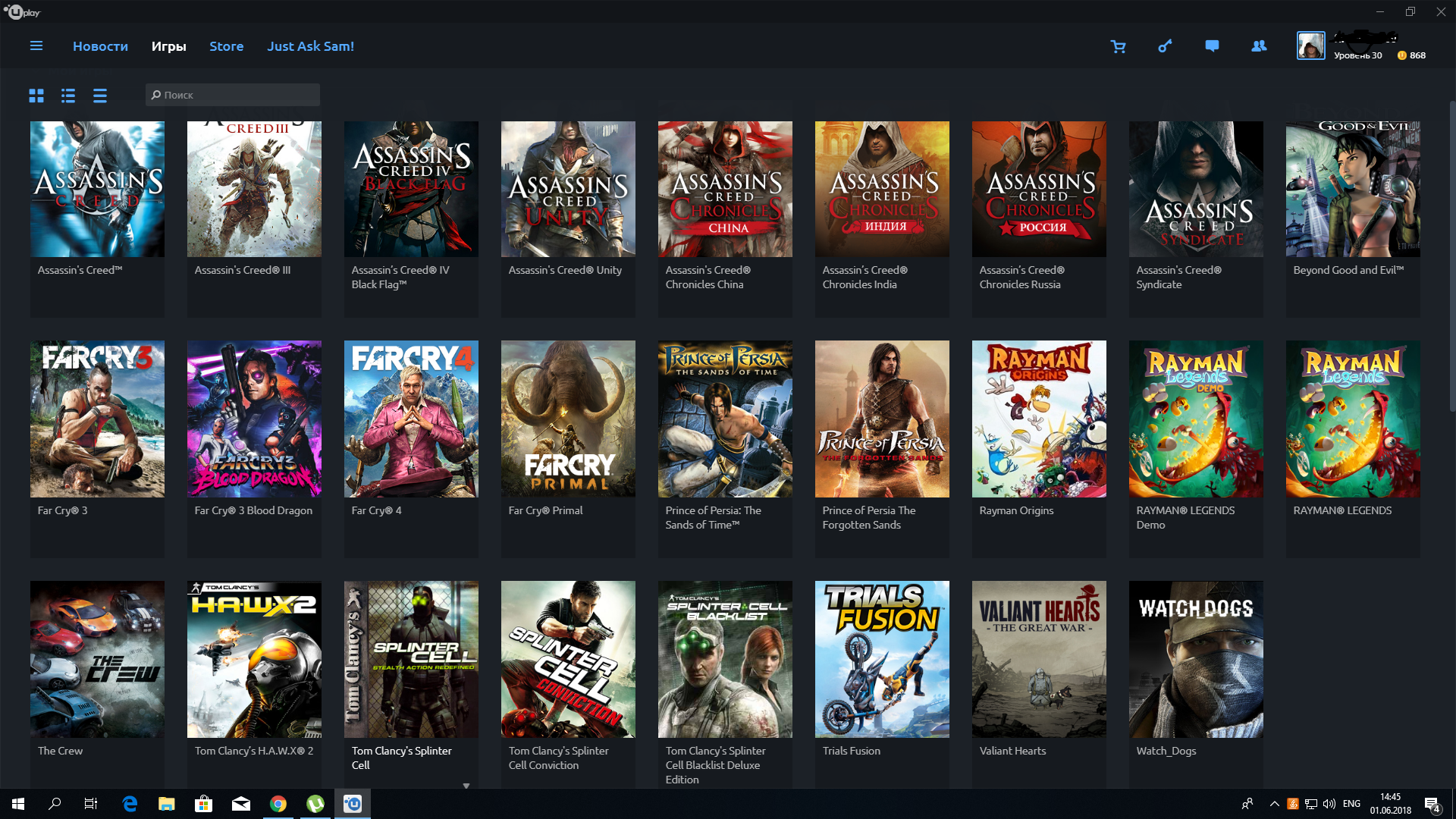Open The Crew cover

(97, 659)
